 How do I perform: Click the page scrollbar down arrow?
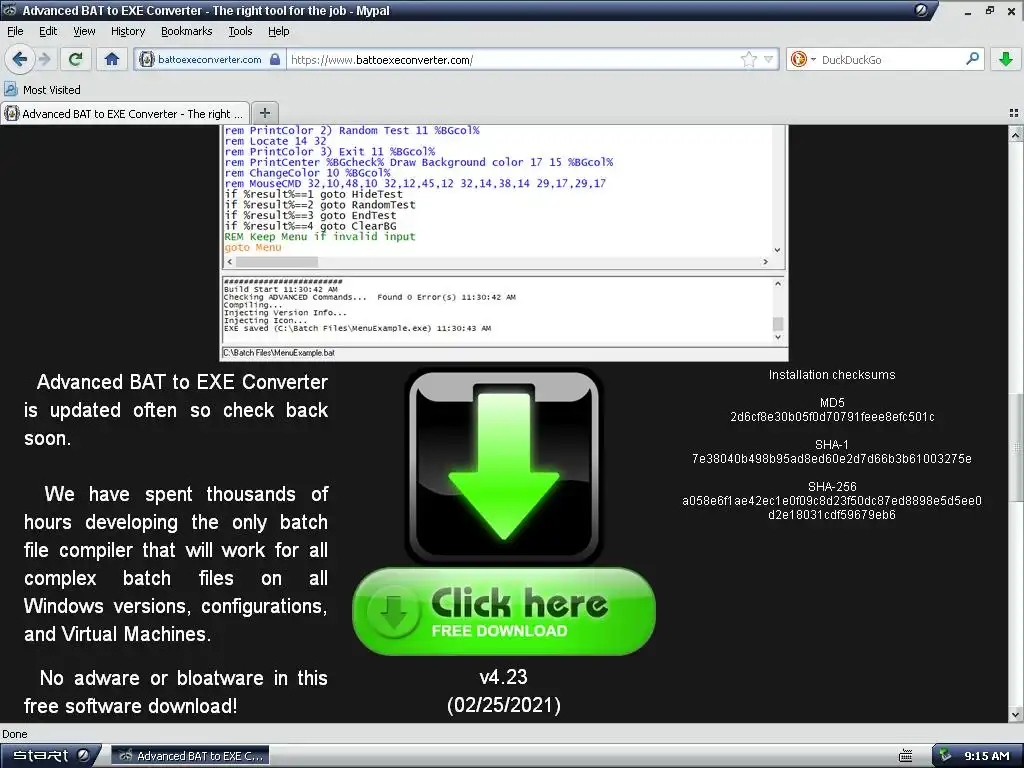coord(1016,714)
